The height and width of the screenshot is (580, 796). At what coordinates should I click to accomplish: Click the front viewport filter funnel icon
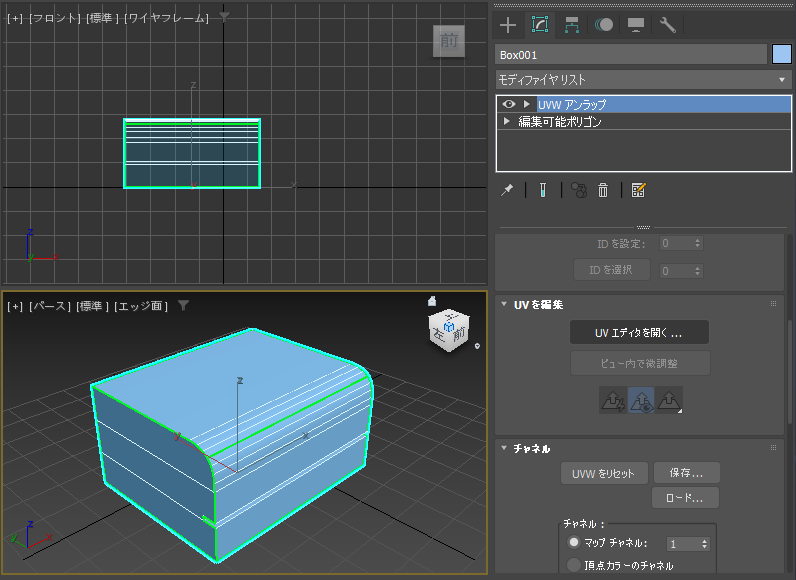point(224,17)
